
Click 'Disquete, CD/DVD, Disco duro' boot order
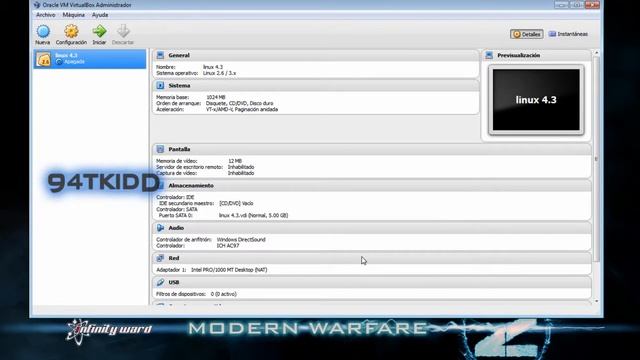240,103
